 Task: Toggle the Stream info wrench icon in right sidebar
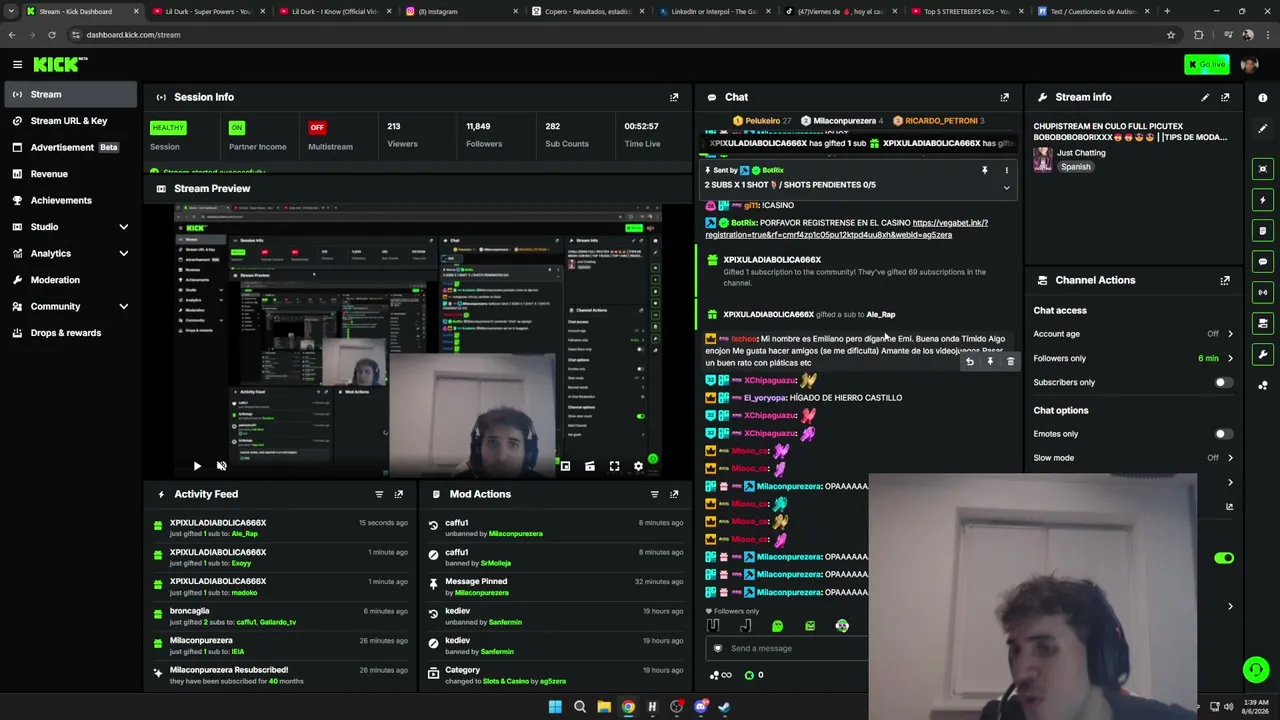point(1263,354)
